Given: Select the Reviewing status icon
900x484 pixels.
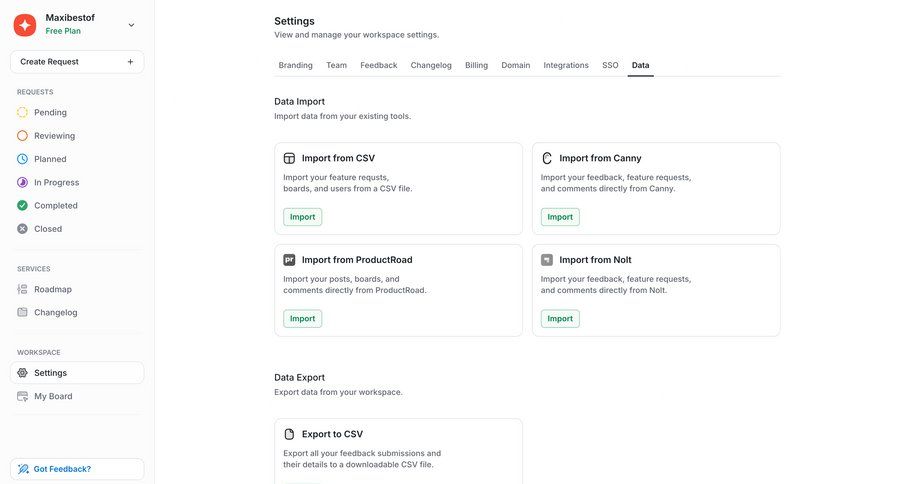Looking at the screenshot, I should point(23,136).
